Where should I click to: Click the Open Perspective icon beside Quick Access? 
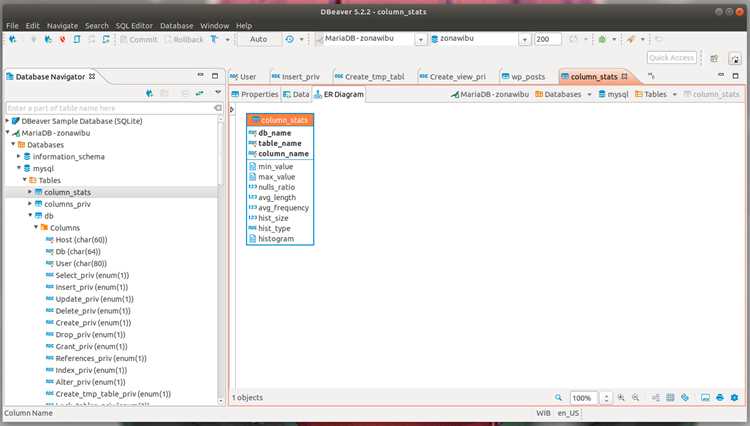pos(714,58)
